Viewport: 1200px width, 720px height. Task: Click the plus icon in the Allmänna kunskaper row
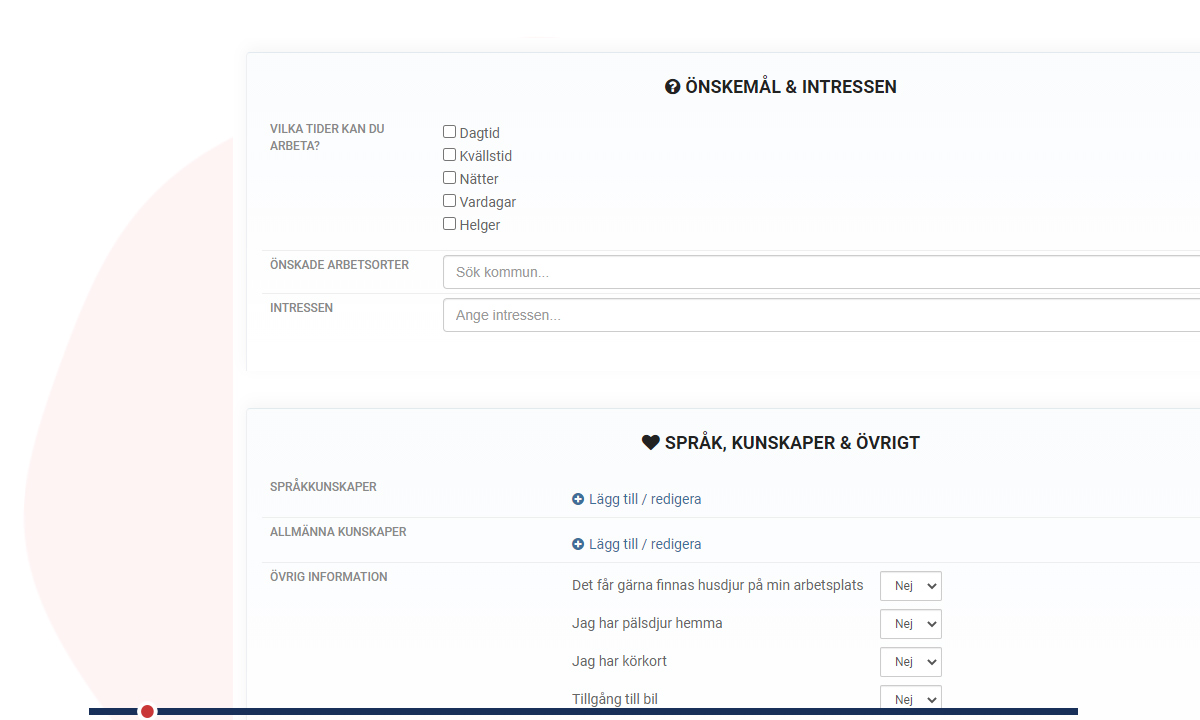point(578,544)
